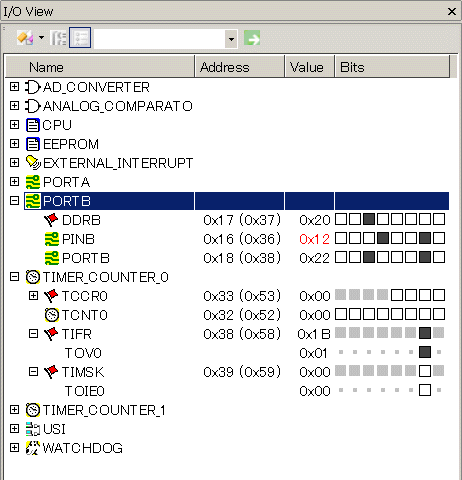The width and height of the screenshot is (462, 480).
Task: Select the TCNT0 tree row label
Action: click(x=85, y=315)
